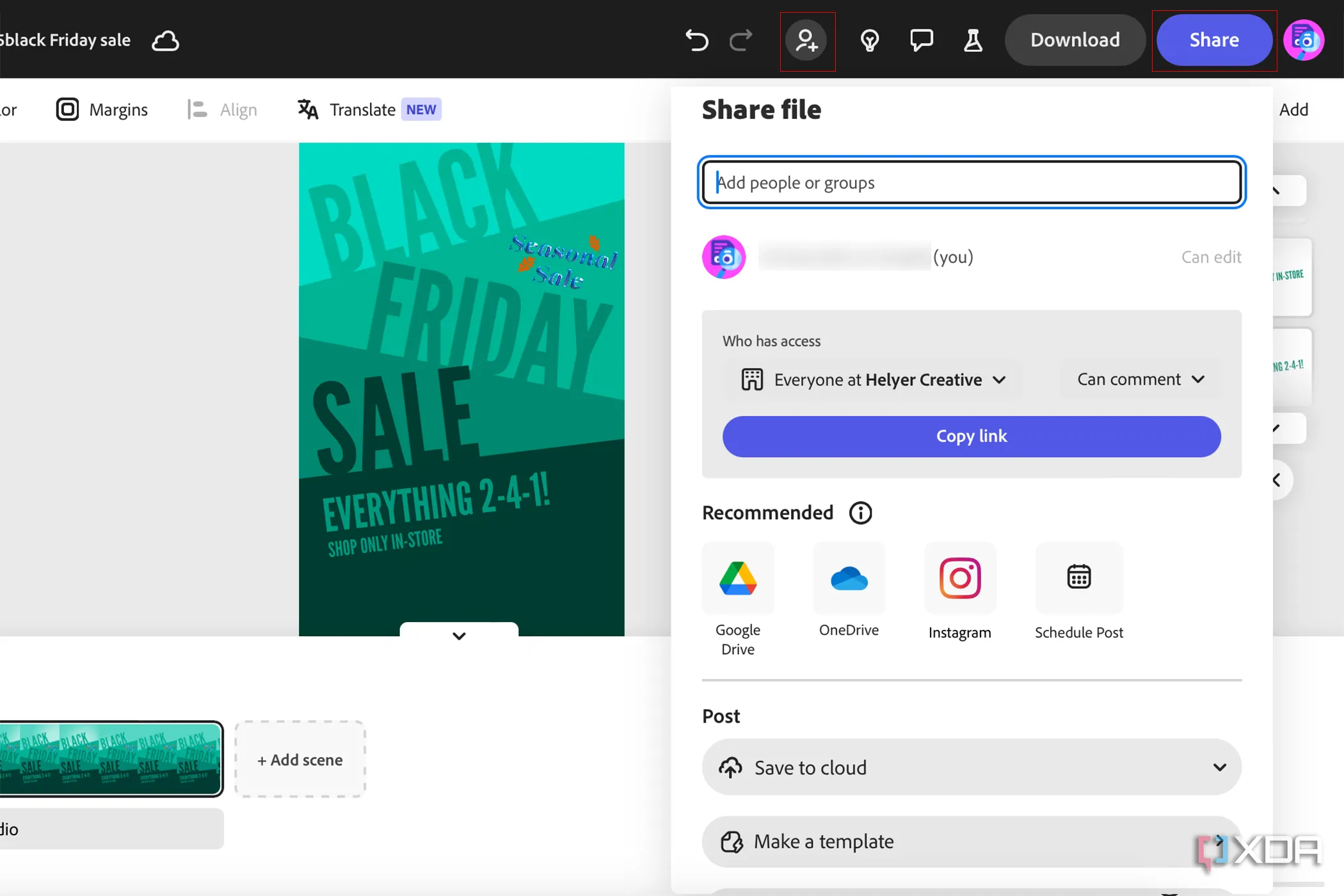Open Schedule Post option
The image size is (1344, 896).
[1078, 578]
